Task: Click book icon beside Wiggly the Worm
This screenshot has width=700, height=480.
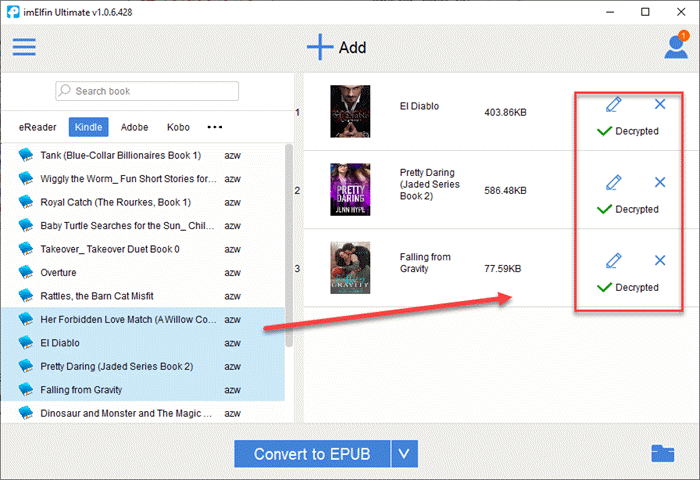Action: pos(26,179)
